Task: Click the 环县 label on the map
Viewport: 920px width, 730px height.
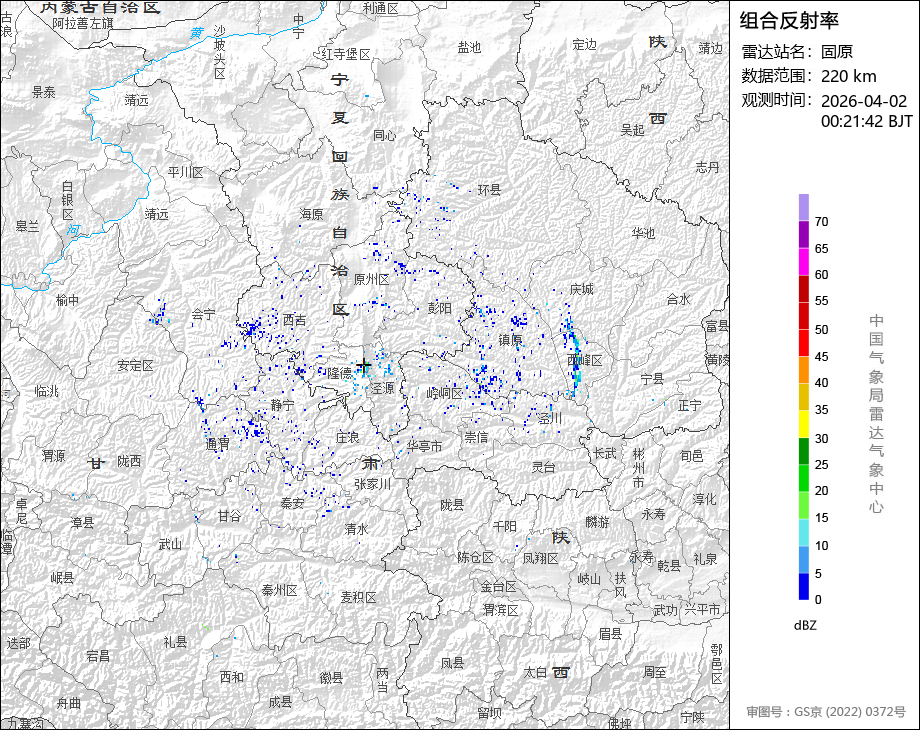Action: click(x=489, y=190)
